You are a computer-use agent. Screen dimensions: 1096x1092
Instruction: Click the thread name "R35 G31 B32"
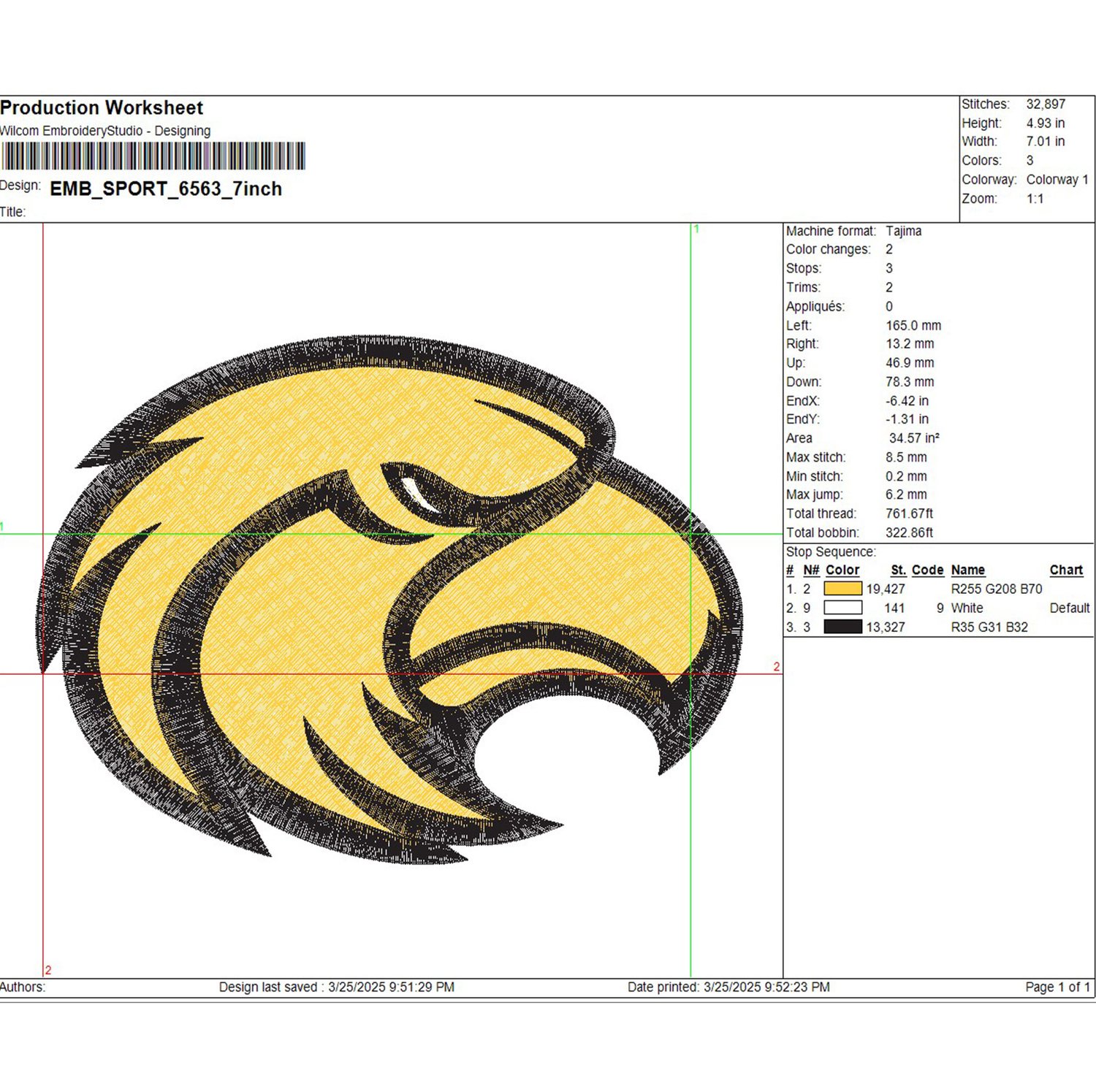(x=989, y=627)
